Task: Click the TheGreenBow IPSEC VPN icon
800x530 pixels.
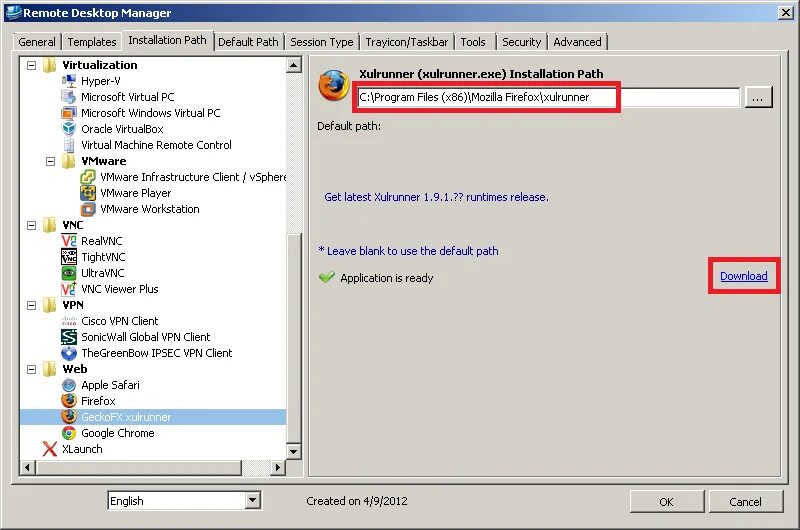Action: tap(69, 352)
